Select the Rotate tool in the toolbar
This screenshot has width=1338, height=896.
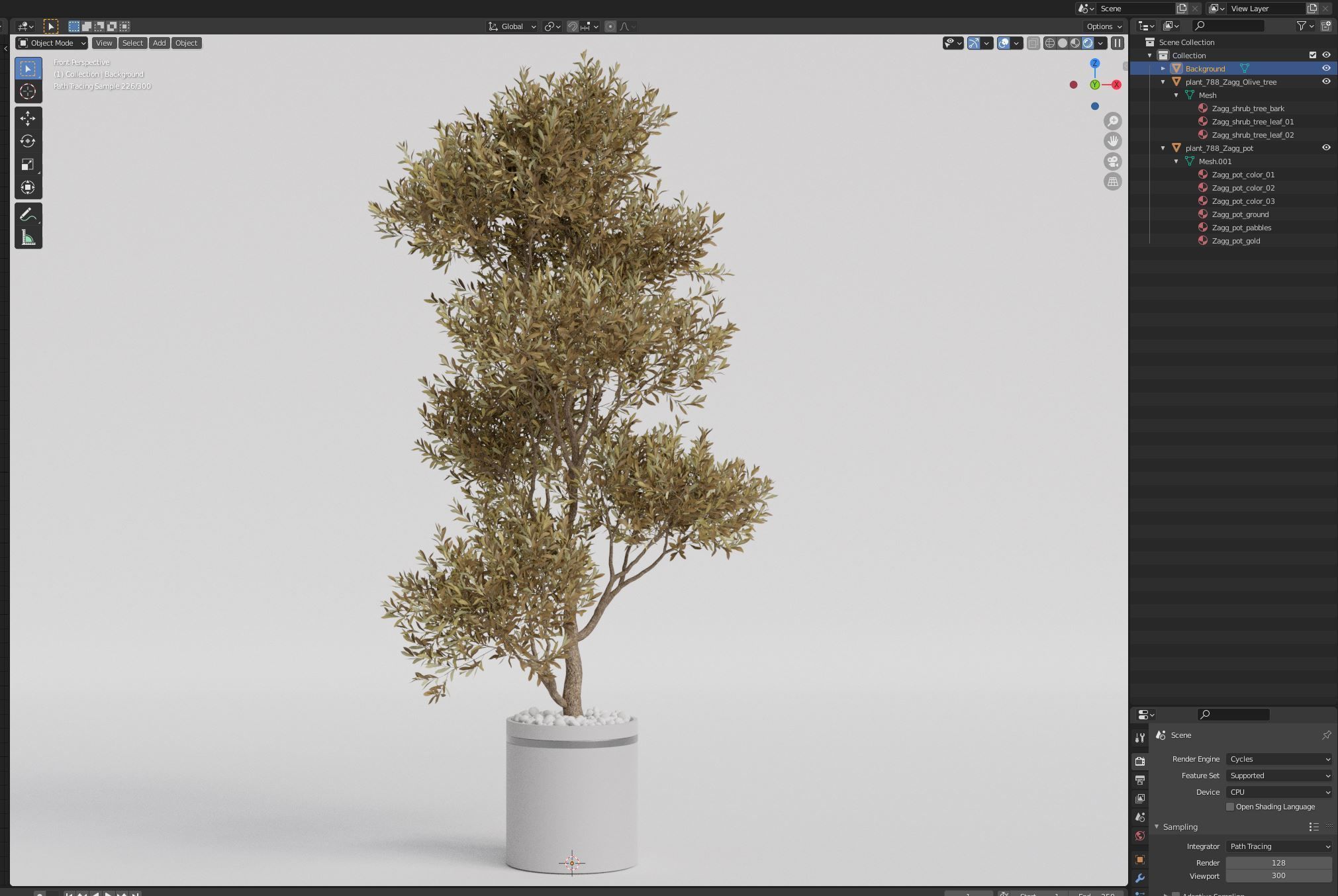(x=28, y=141)
